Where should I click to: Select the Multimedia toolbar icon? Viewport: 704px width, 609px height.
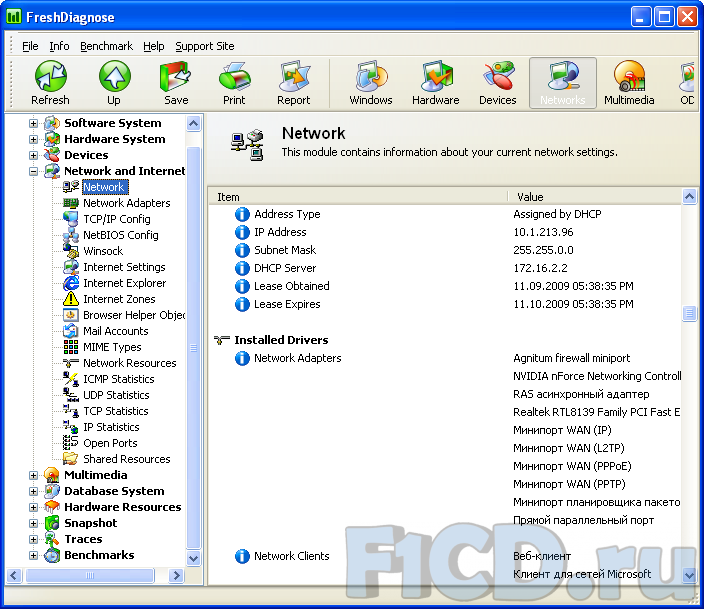click(x=629, y=84)
